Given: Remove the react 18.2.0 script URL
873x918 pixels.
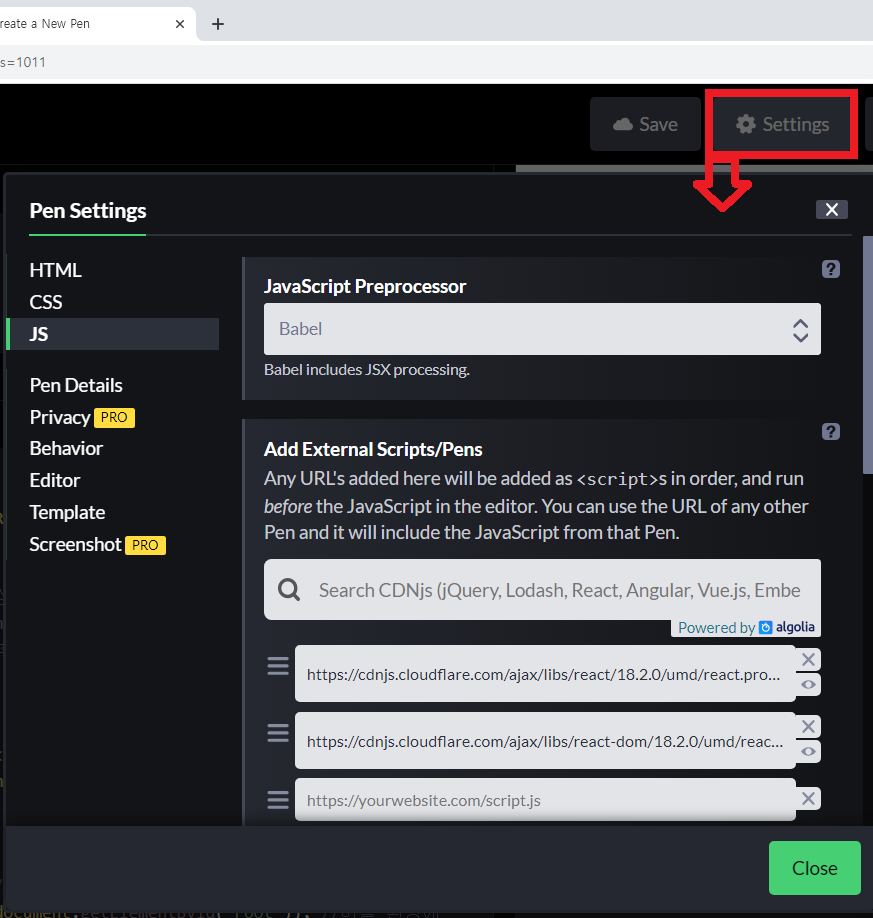Looking at the screenshot, I should [809, 660].
